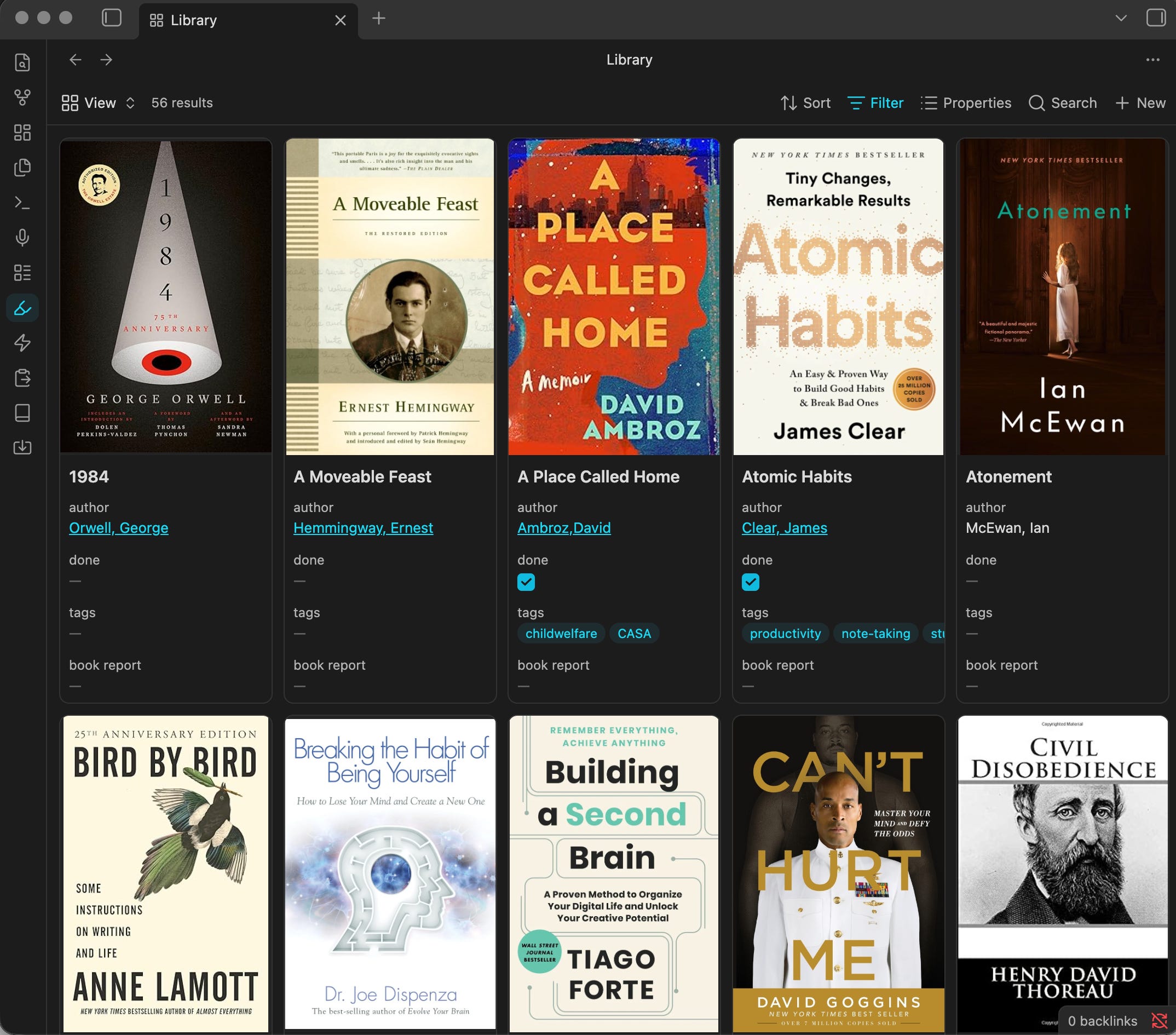Open the Sort options
The image size is (1176, 1035).
(805, 103)
